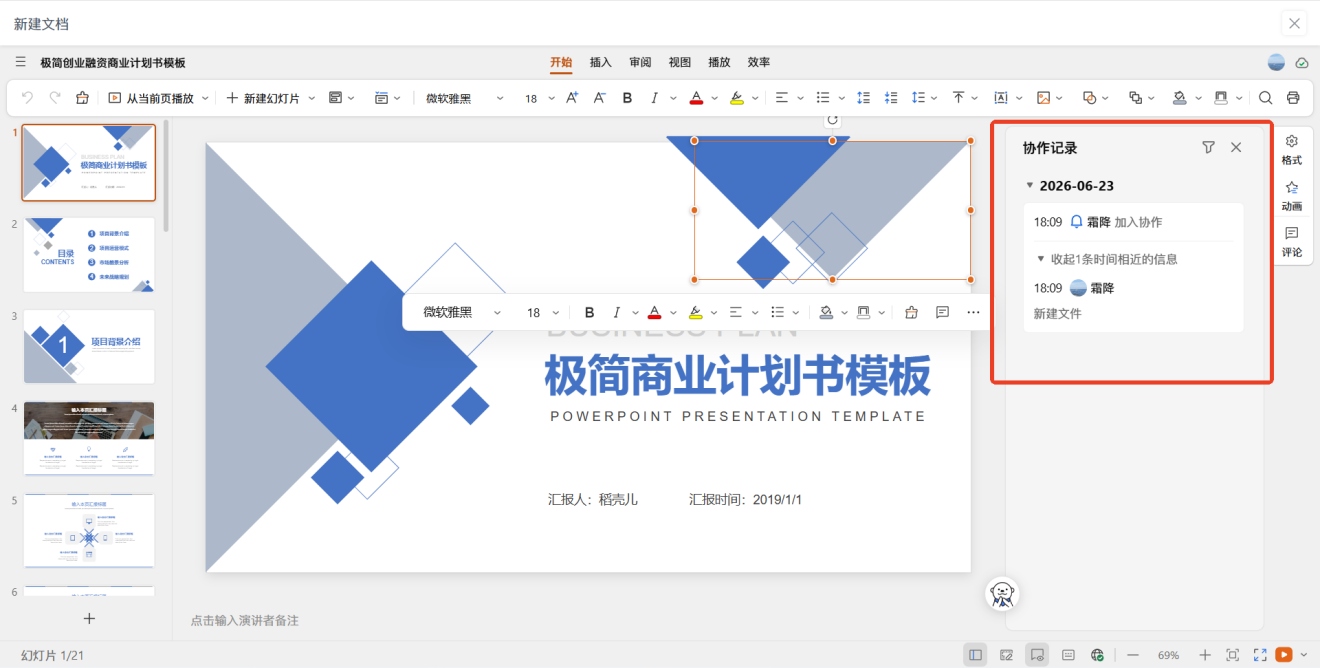
Task: Click the print icon in the toolbar
Action: 1293,98
